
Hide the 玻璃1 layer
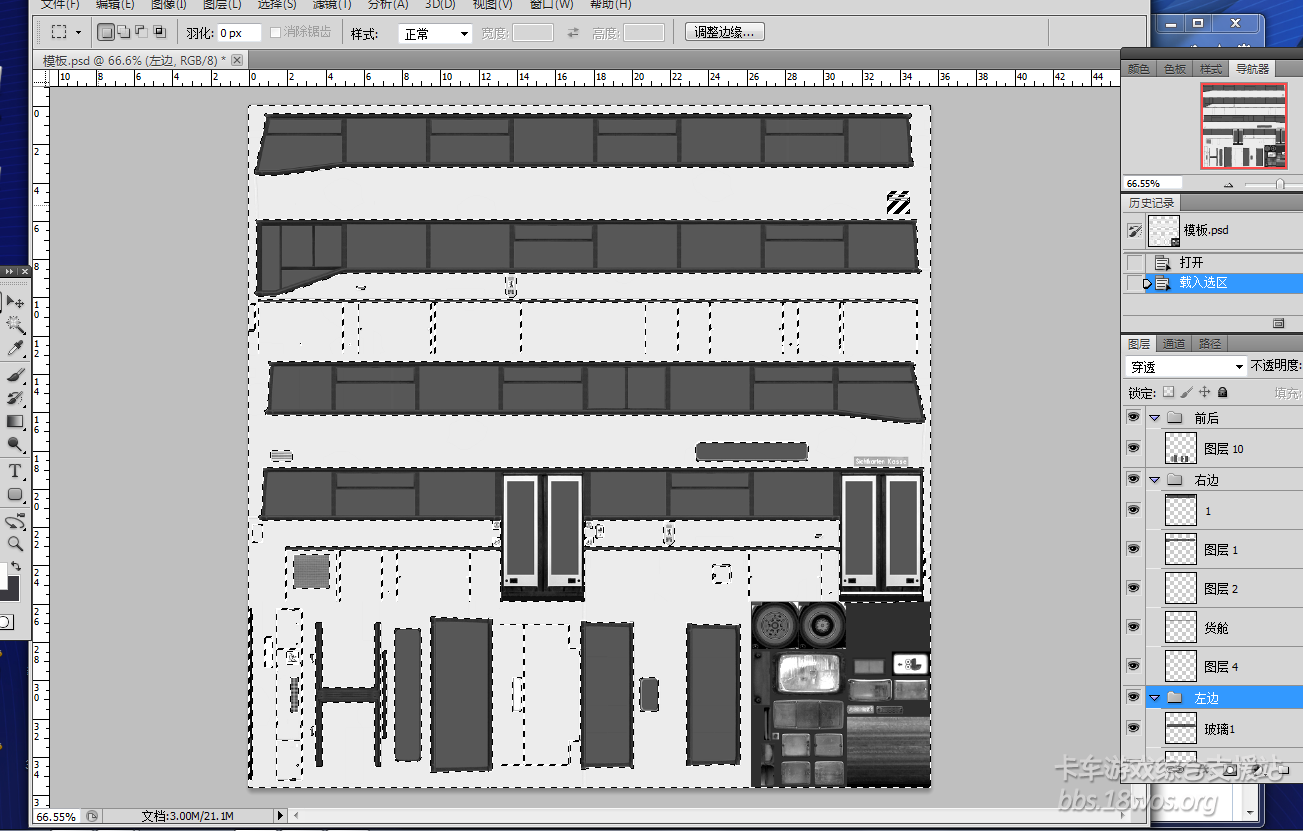[x=1133, y=728]
